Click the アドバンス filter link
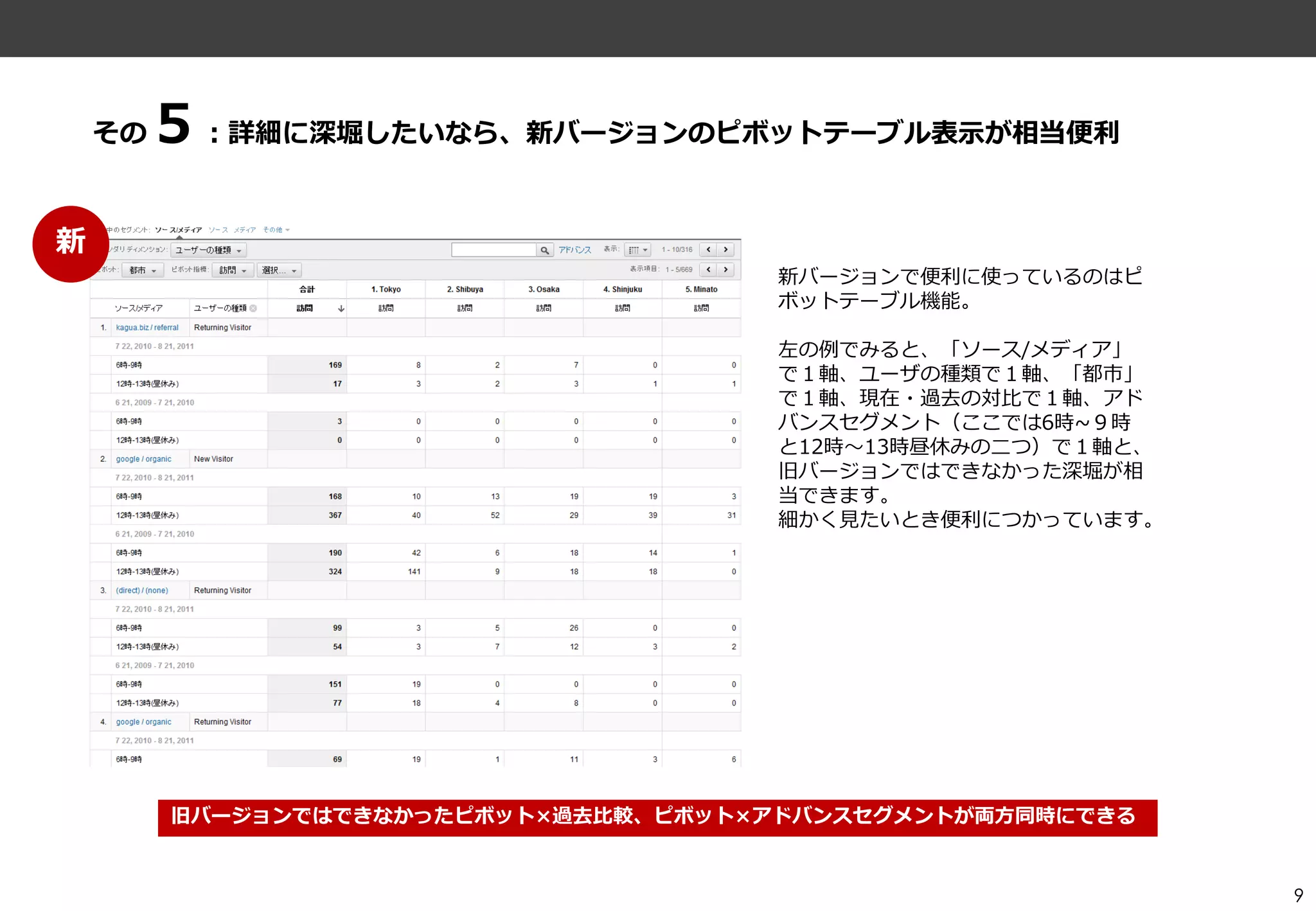The width and height of the screenshot is (1316, 911). (x=574, y=250)
